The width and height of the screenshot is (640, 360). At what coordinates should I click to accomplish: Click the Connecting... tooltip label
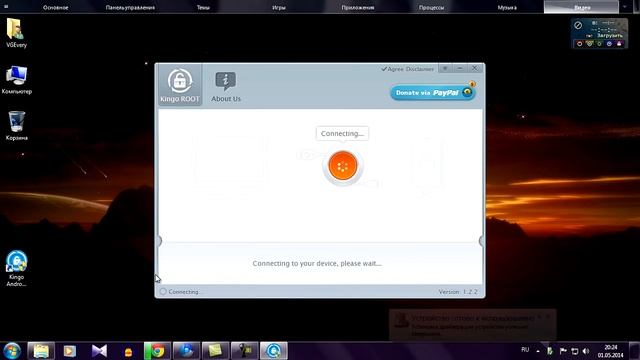[x=342, y=133]
